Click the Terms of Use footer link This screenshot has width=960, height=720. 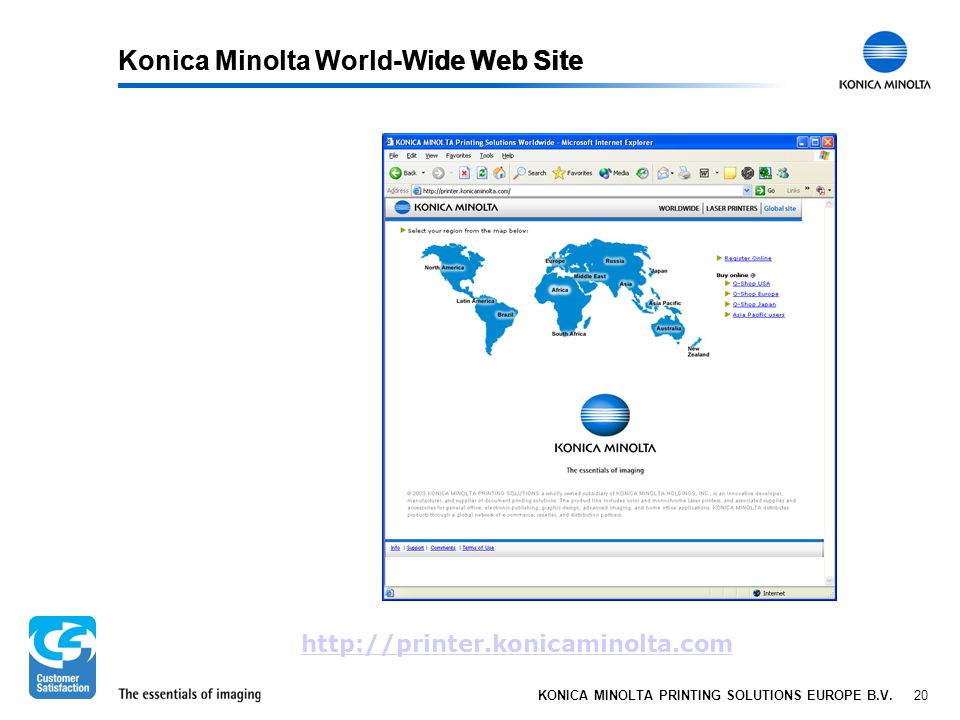point(478,548)
